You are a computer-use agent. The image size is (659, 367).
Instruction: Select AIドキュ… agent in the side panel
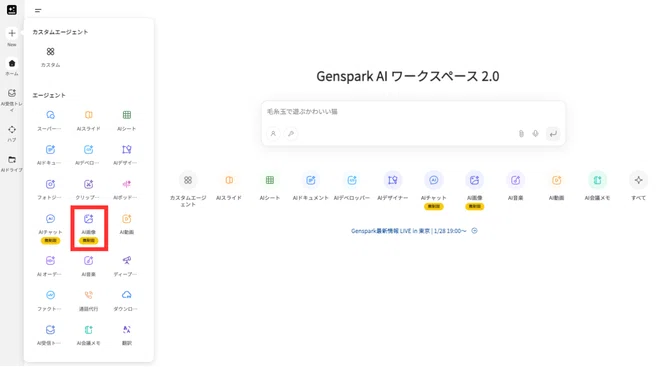tap(50, 155)
